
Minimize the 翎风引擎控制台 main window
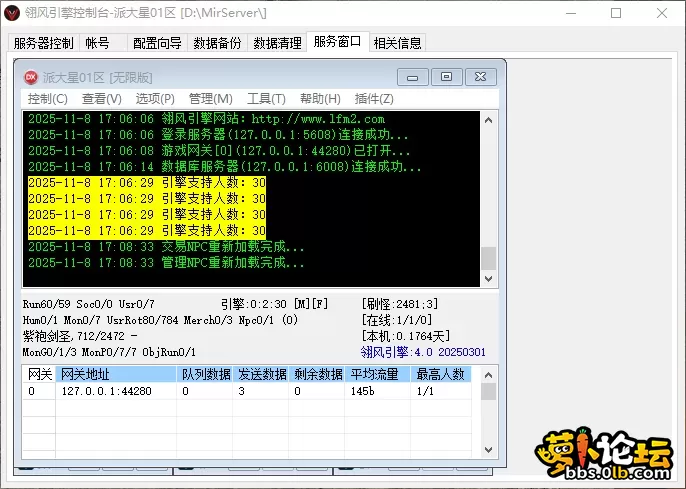point(570,13)
